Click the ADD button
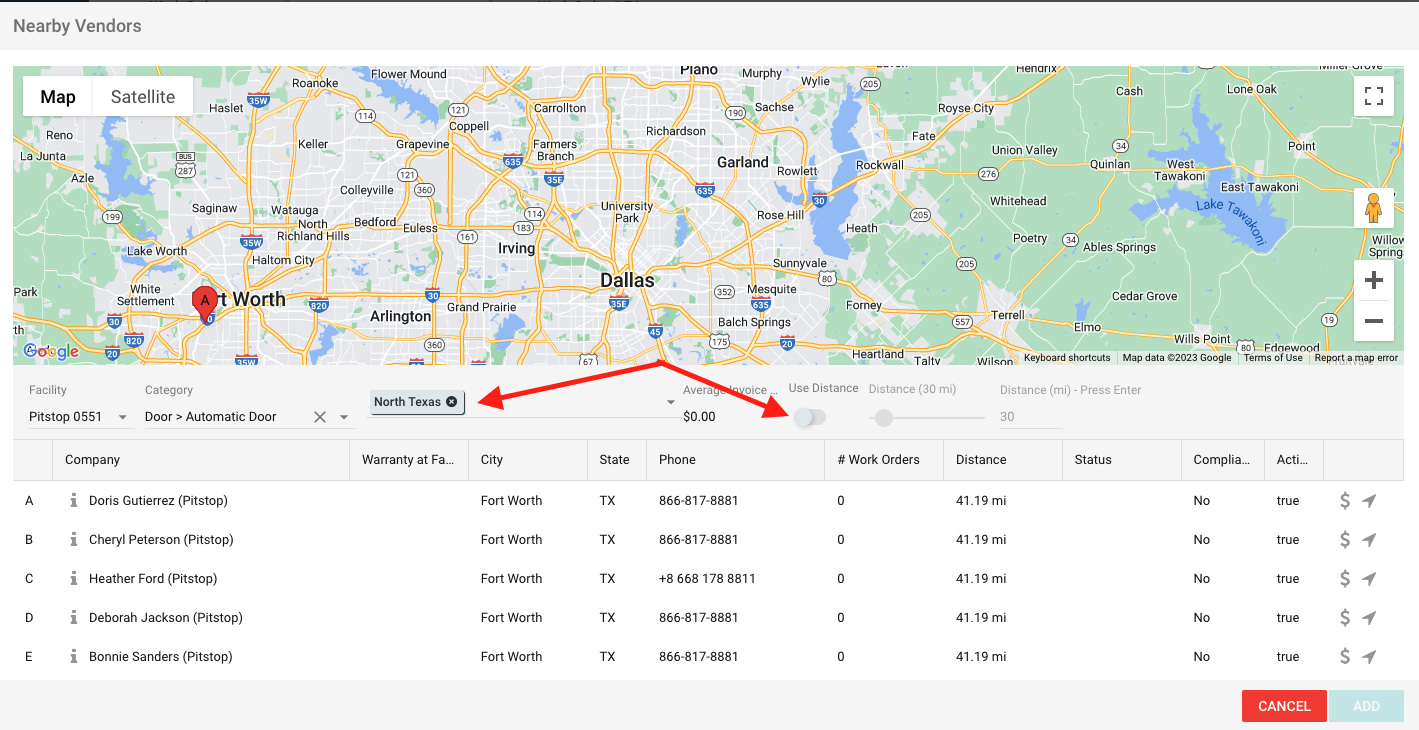1419x730 pixels. (1366, 706)
